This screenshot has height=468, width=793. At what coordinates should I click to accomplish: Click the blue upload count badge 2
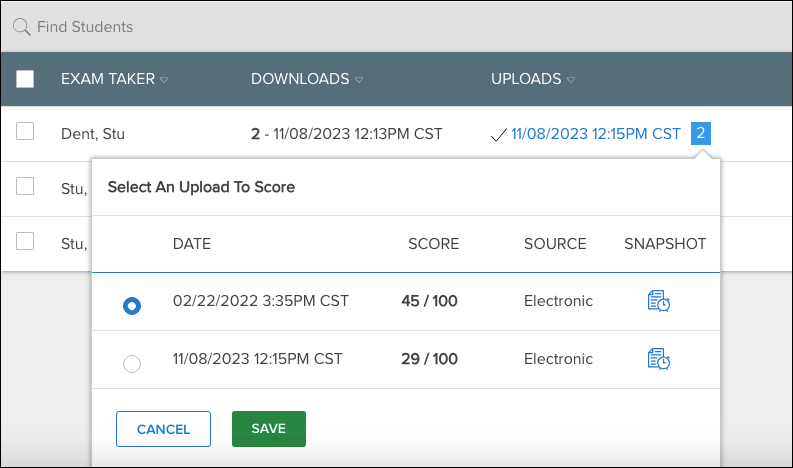(700, 134)
